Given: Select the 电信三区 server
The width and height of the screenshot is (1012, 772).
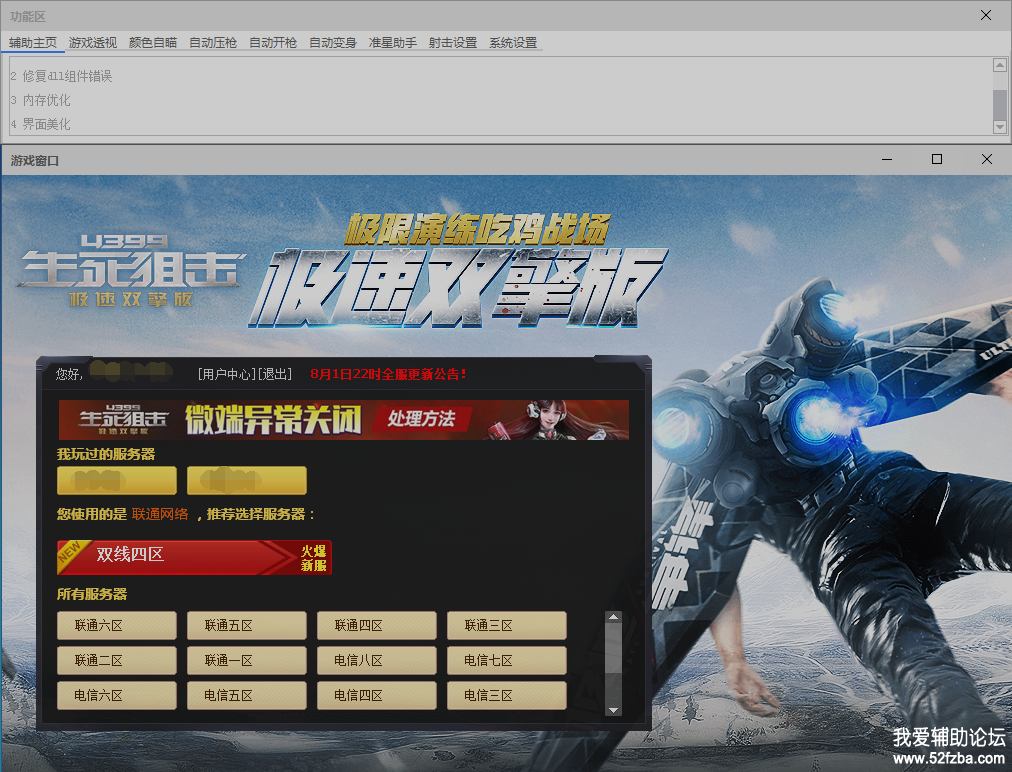Looking at the screenshot, I should [507, 695].
